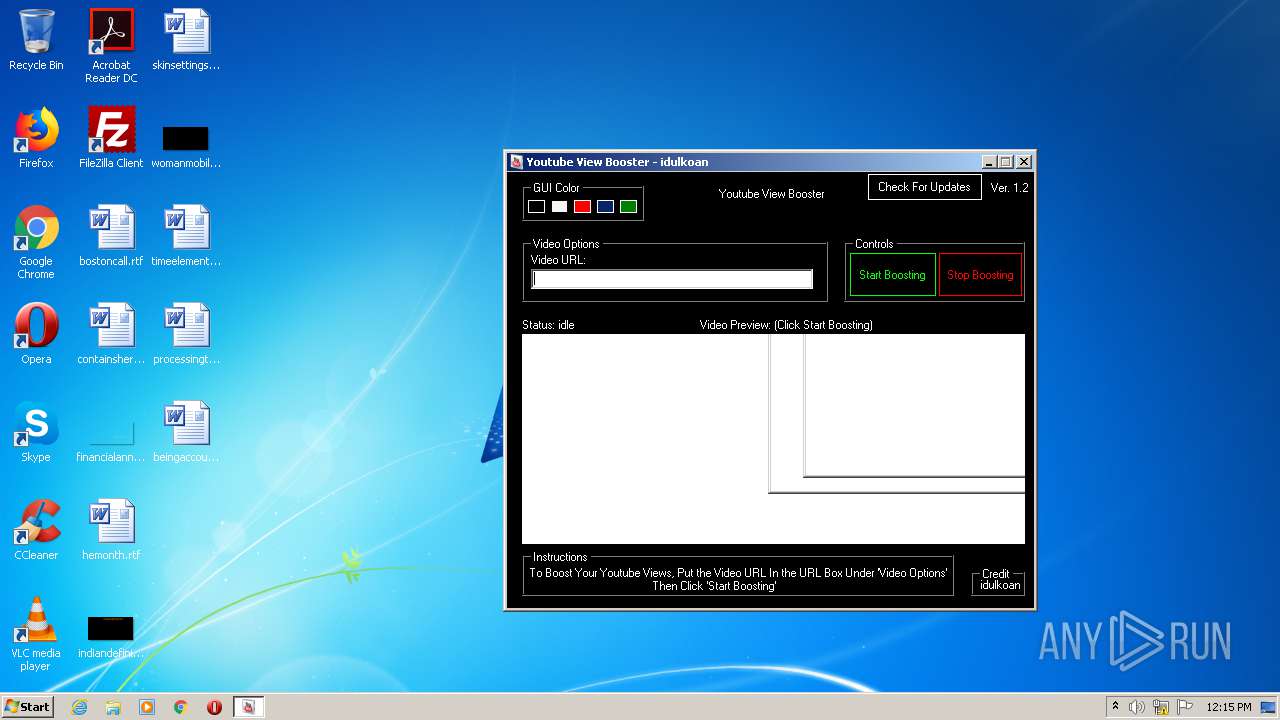Focus the Video URL input box
Viewport: 1280px width, 720px height.
tap(672, 279)
